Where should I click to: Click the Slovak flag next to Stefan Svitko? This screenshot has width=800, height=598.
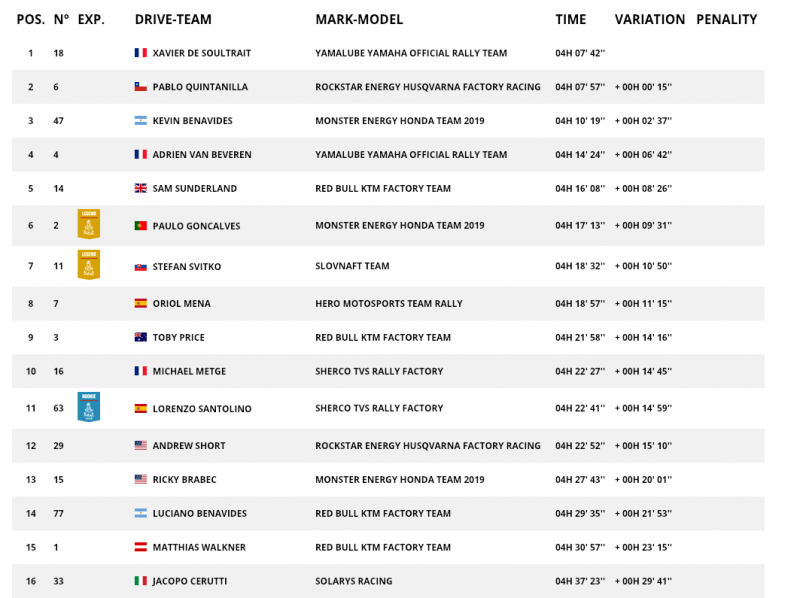coord(141,266)
